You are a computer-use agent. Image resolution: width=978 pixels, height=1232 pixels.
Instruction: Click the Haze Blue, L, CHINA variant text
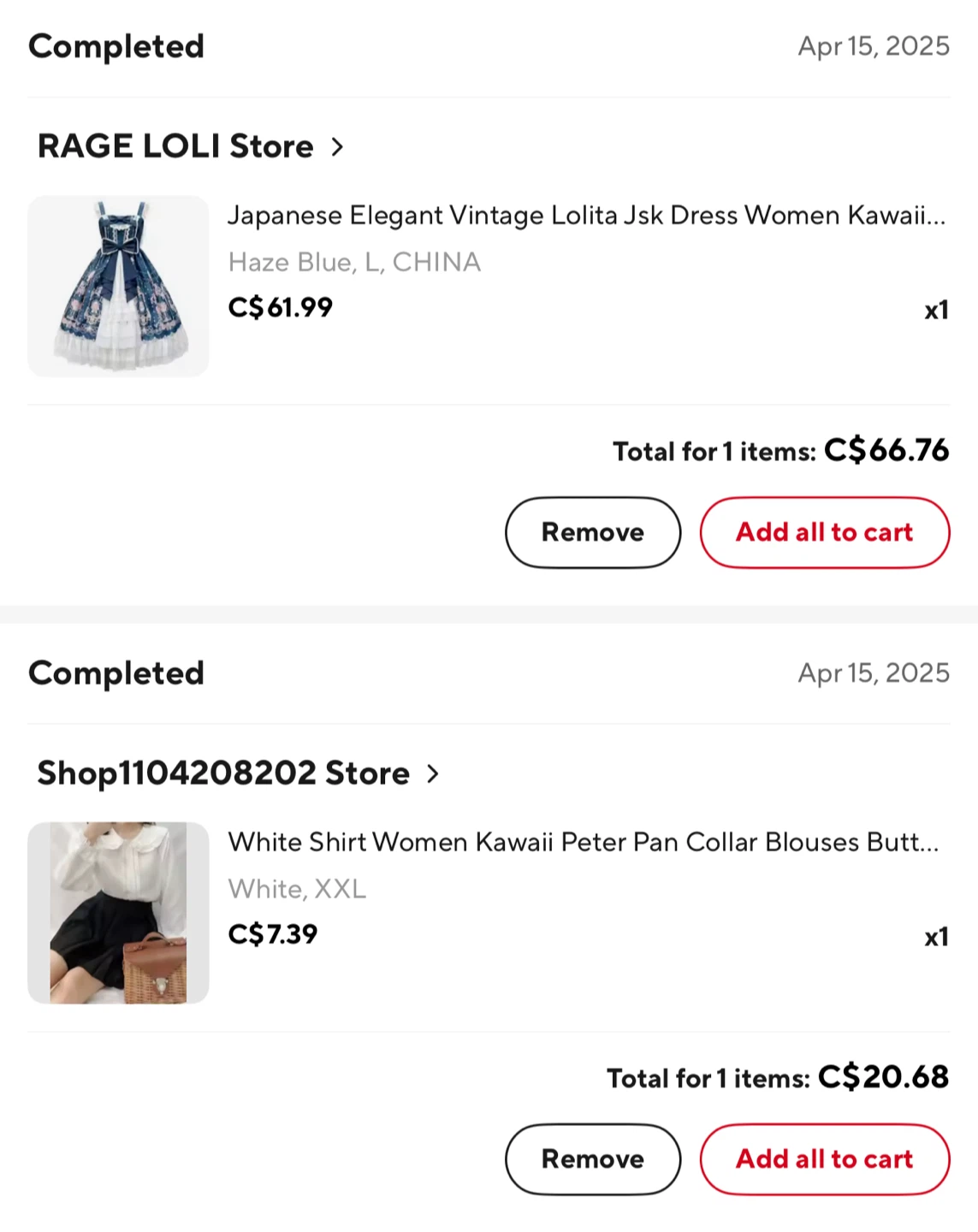[354, 262]
